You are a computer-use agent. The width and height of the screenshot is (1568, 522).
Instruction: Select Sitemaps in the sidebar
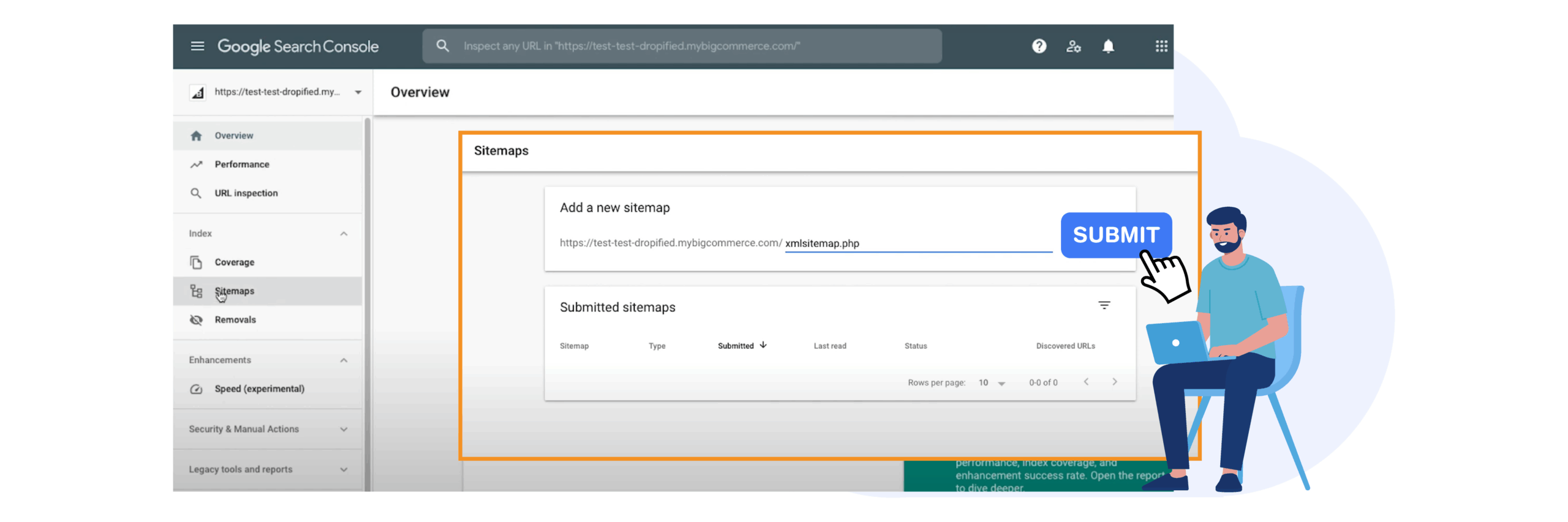[x=268, y=291]
